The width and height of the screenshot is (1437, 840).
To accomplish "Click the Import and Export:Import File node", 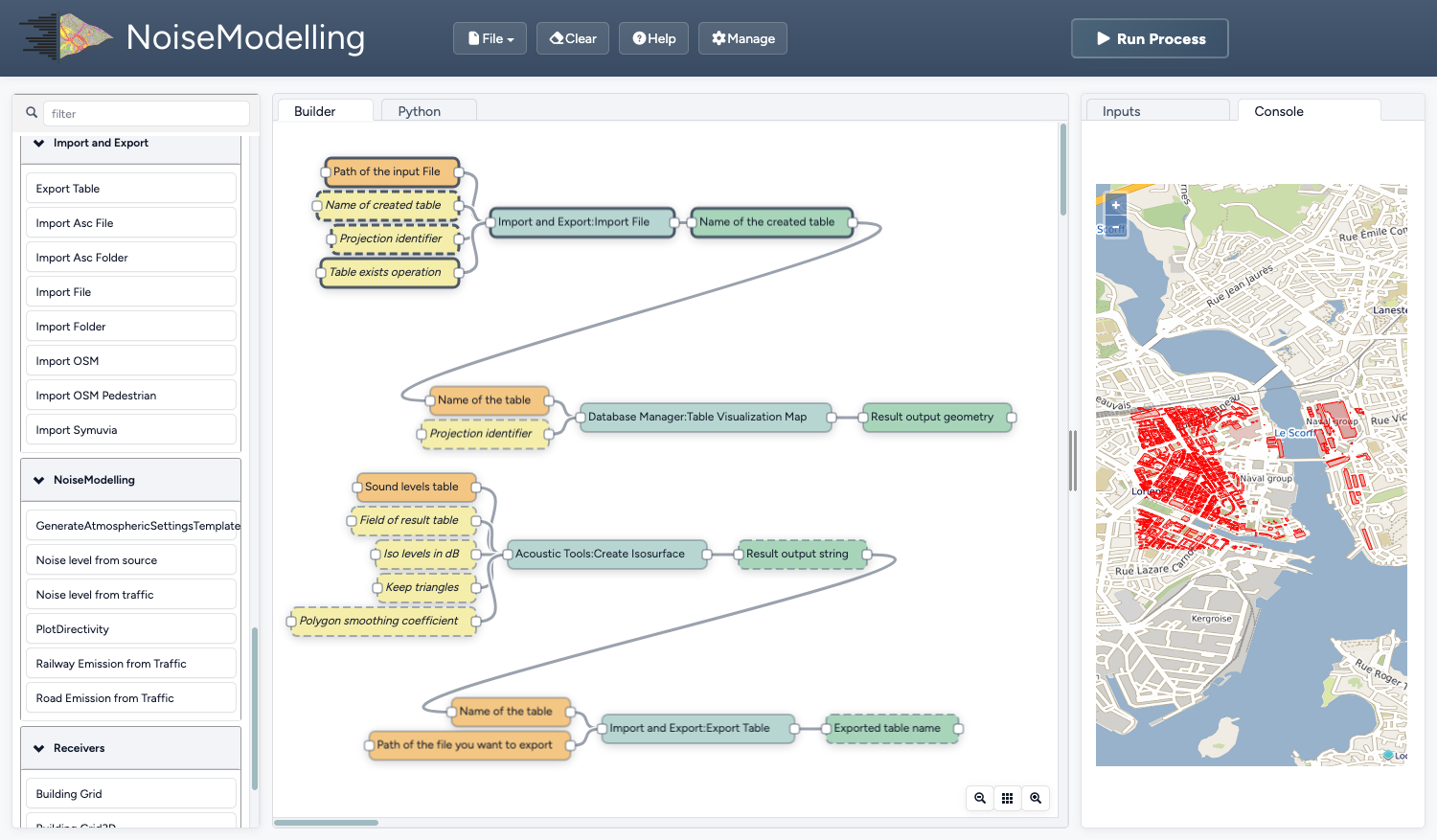I will [582, 222].
